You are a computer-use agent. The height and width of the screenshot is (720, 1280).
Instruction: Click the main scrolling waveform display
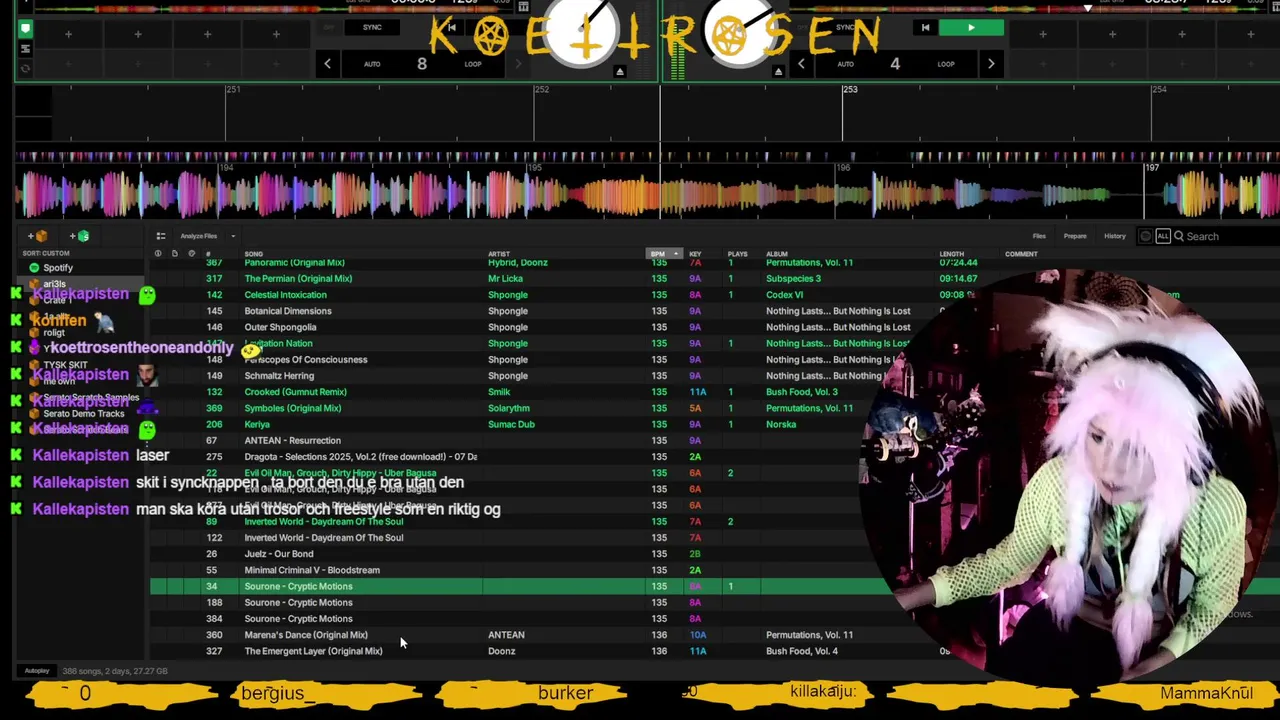(647, 192)
